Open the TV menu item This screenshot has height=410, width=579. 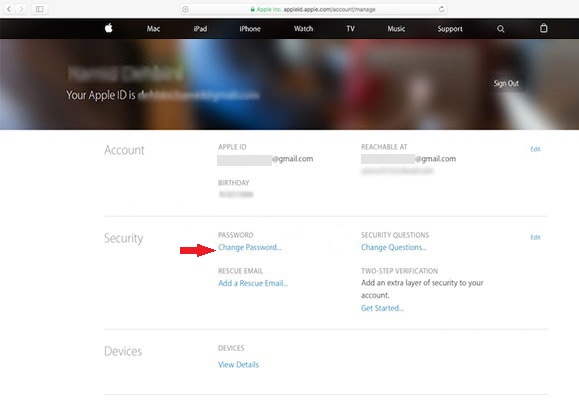350,29
